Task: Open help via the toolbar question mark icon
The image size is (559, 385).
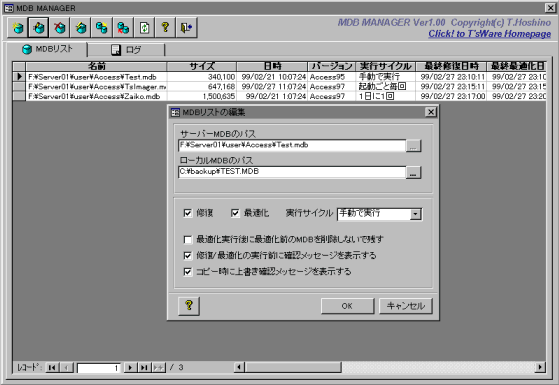Action: (x=165, y=27)
